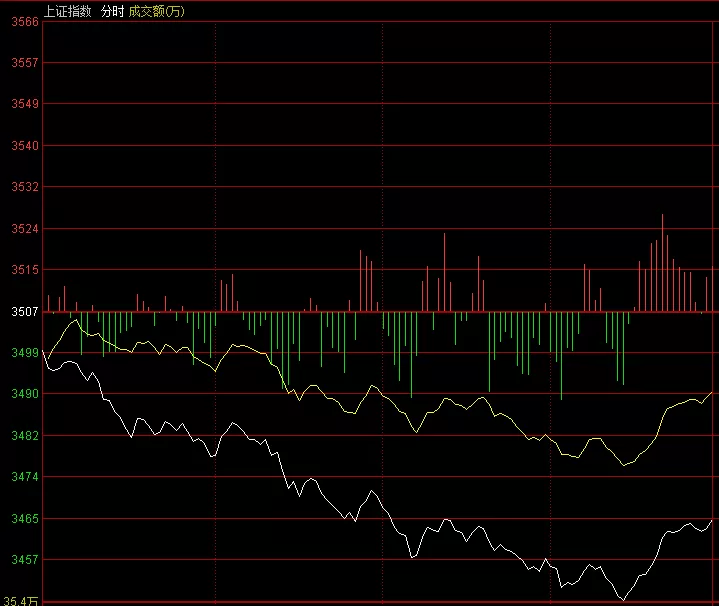Select the 3524 price axis label
The width and height of the screenshot is (719, 606).
[25, 229]
